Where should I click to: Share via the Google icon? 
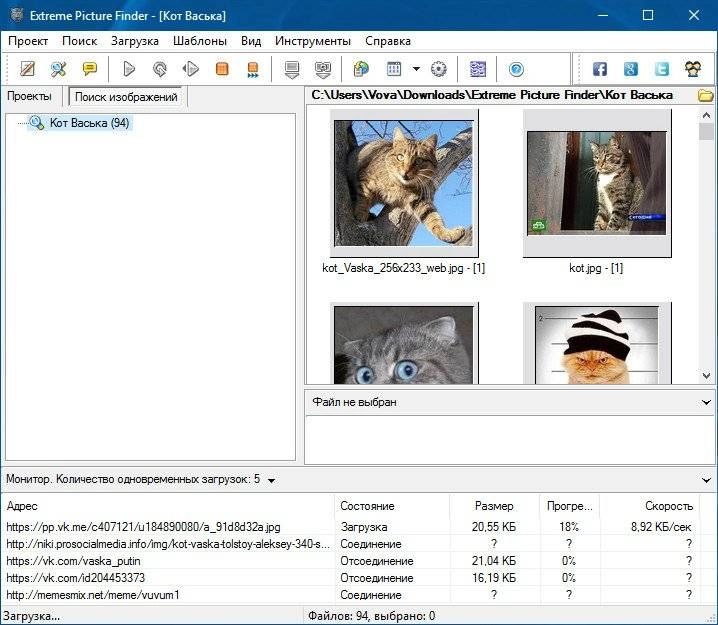[631, 69]
